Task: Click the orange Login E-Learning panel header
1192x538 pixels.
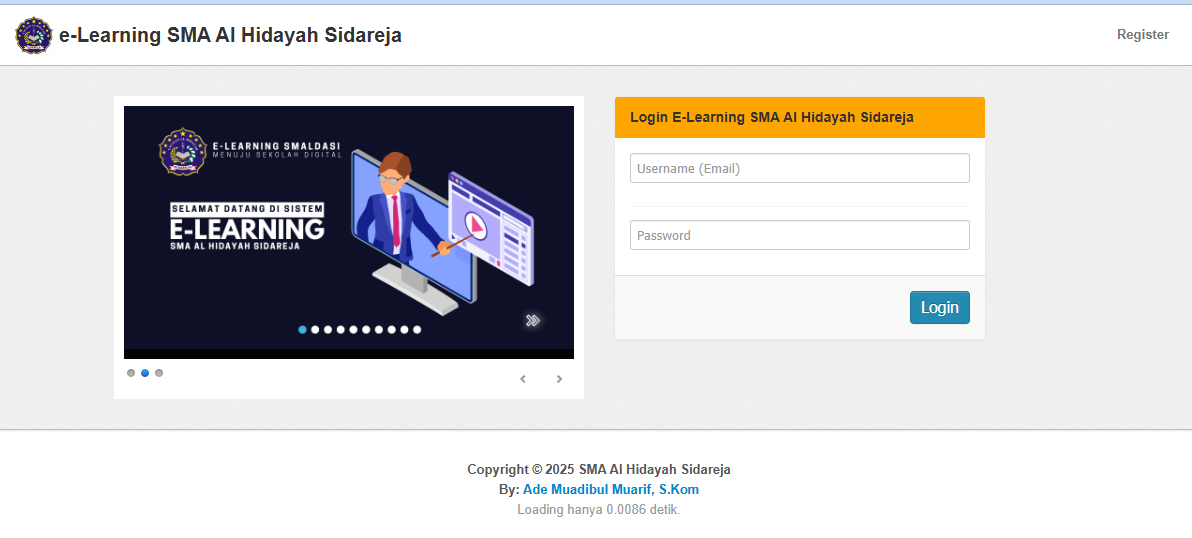Action: pos(799,117)
